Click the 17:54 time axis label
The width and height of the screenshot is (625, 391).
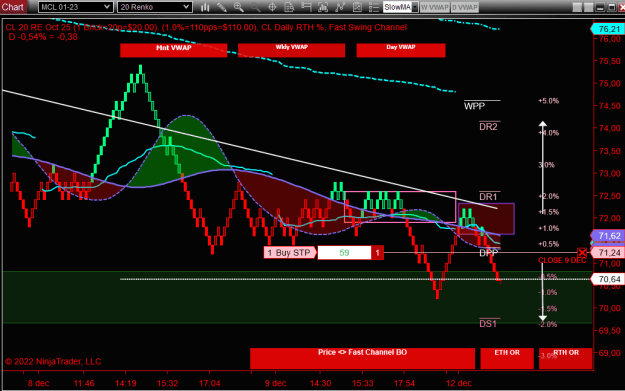click(404, 383)
